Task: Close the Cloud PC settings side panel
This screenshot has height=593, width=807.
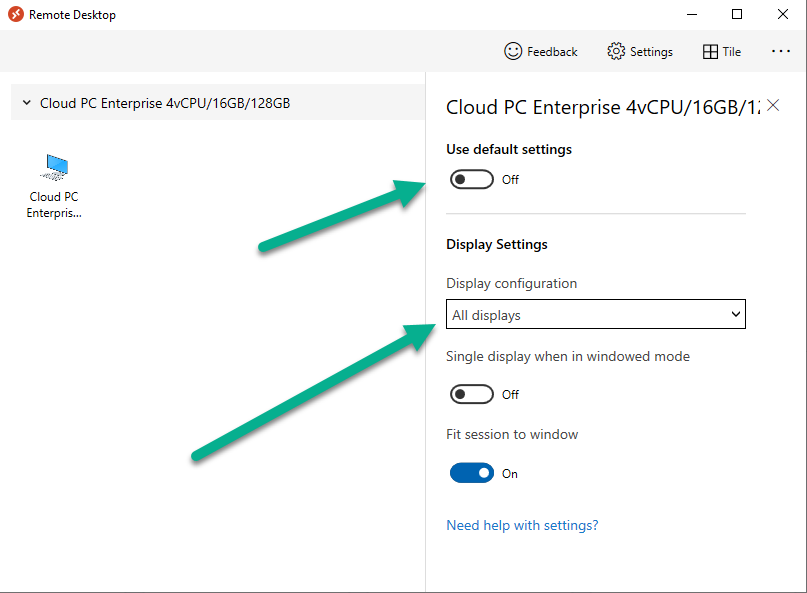Action: click(773, 106)
